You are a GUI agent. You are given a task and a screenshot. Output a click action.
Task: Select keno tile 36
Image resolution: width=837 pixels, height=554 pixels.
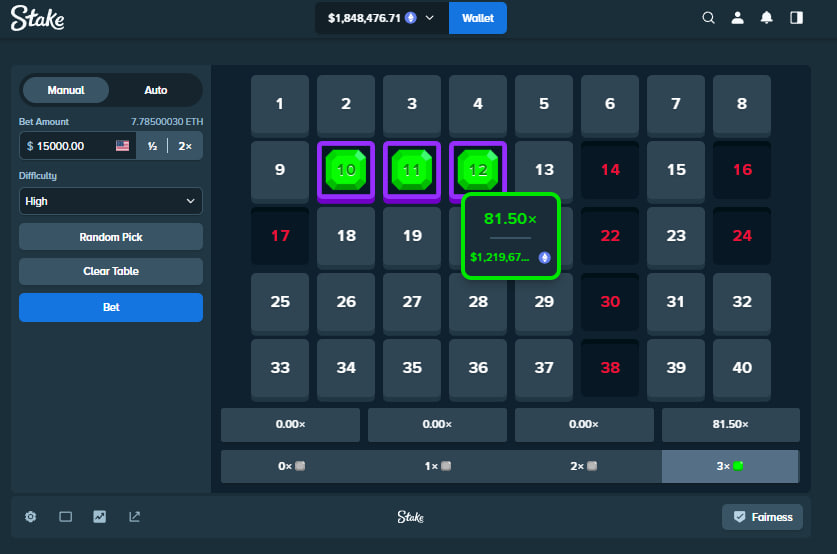point(478,368)
